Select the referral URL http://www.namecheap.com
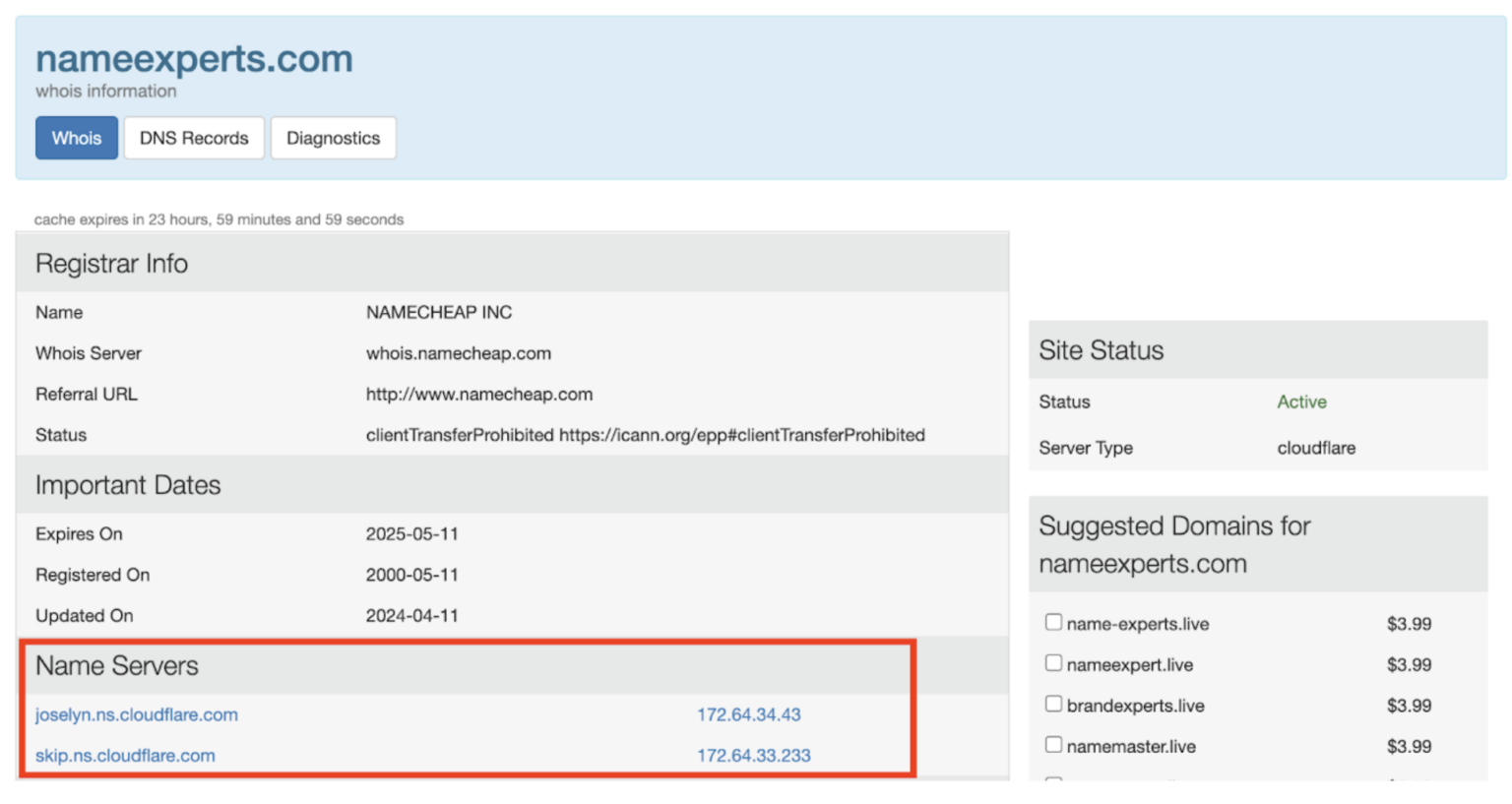Viewport: 1512px width, 804px height. 479,395
